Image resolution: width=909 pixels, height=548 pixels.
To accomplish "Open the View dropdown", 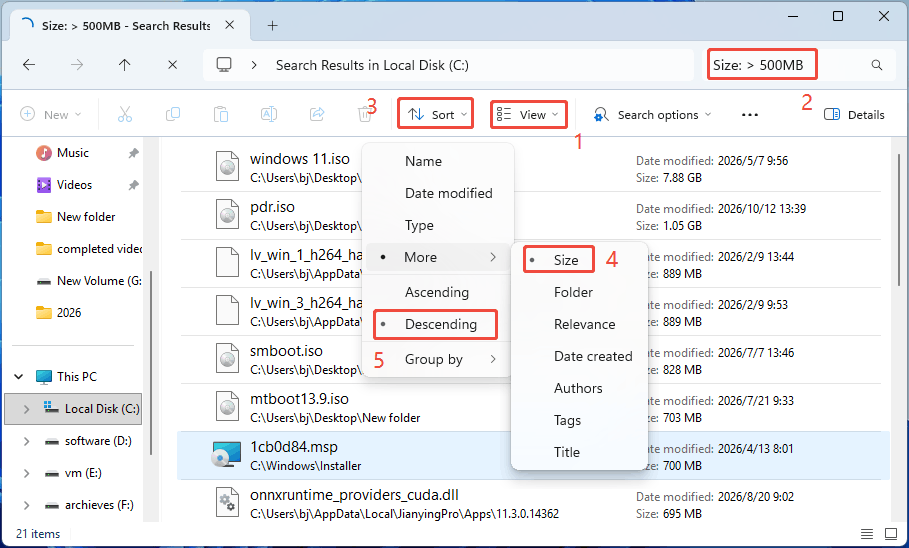I will point(528,114).
